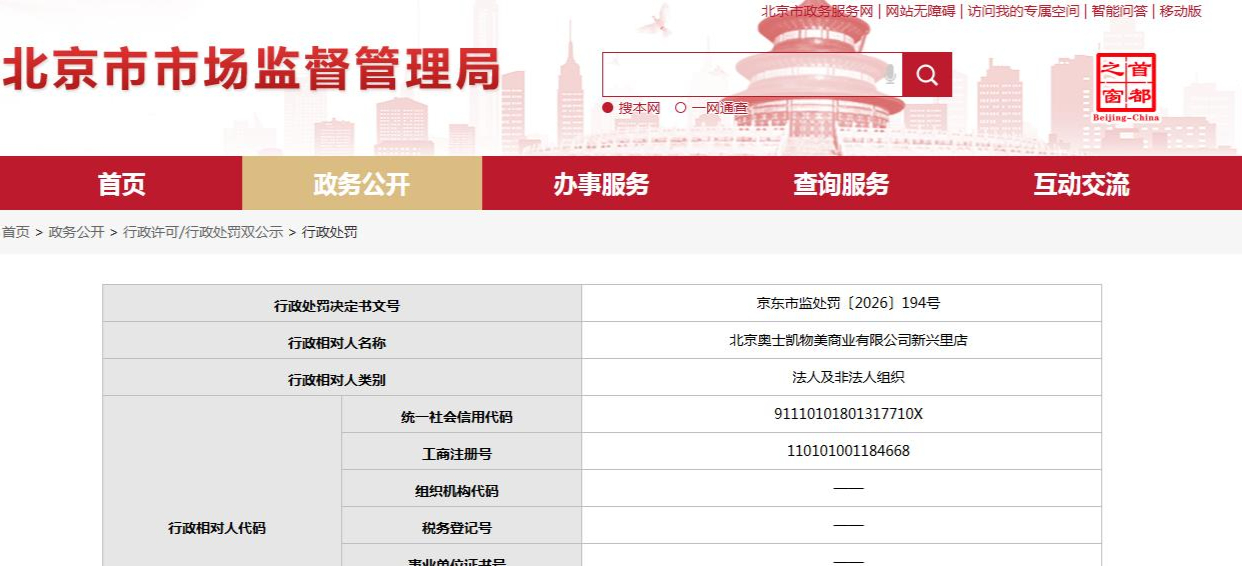
Task: Select the 行政相对人名称 header cell
Action: coord(342,341)
